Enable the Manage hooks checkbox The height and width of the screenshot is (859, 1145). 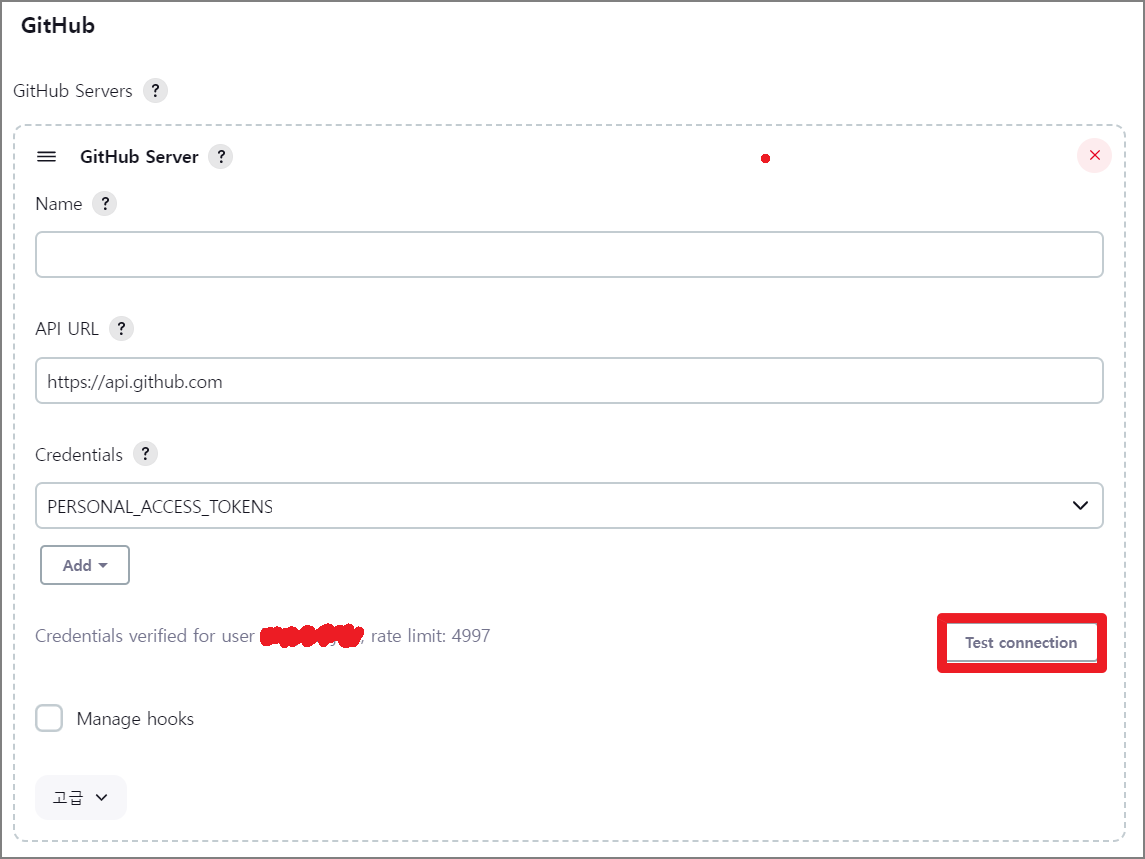49,718
